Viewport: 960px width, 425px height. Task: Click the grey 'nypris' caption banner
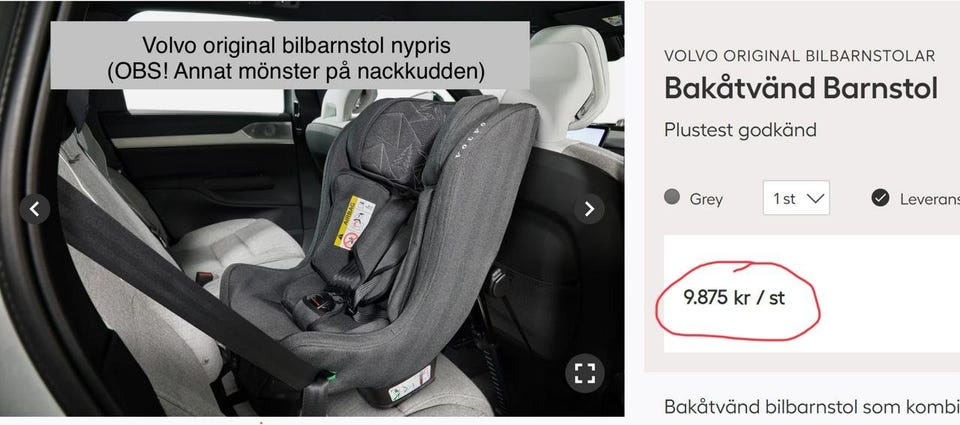pyautogui.click(x=290, y=56)
